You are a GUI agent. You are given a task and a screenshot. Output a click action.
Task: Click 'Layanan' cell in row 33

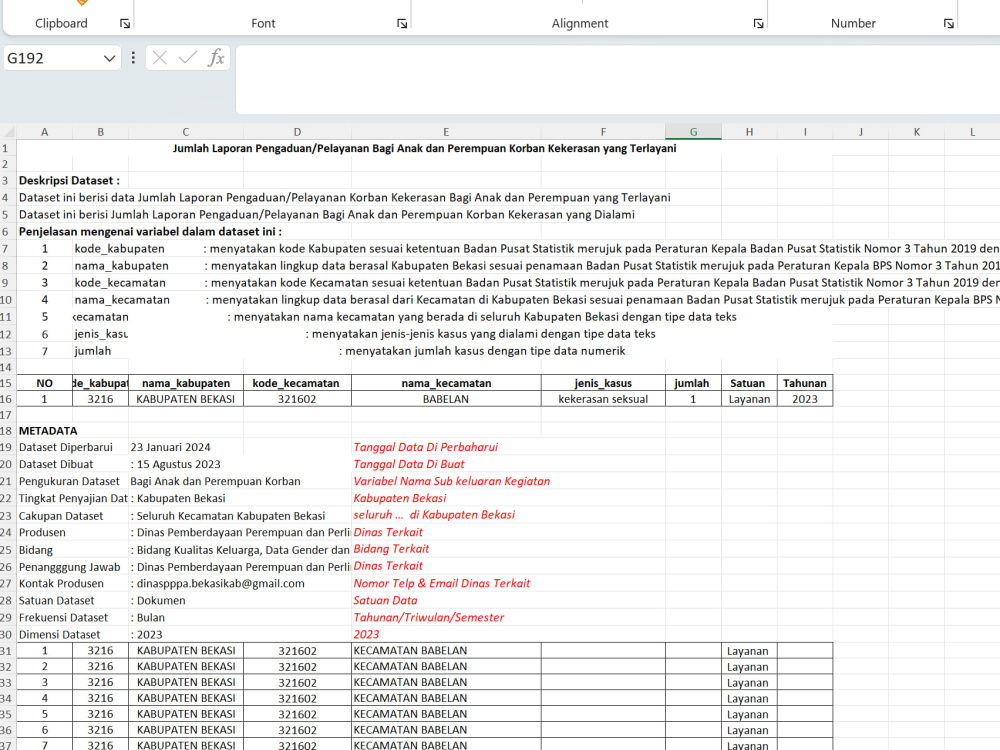(x=747, y=683)
